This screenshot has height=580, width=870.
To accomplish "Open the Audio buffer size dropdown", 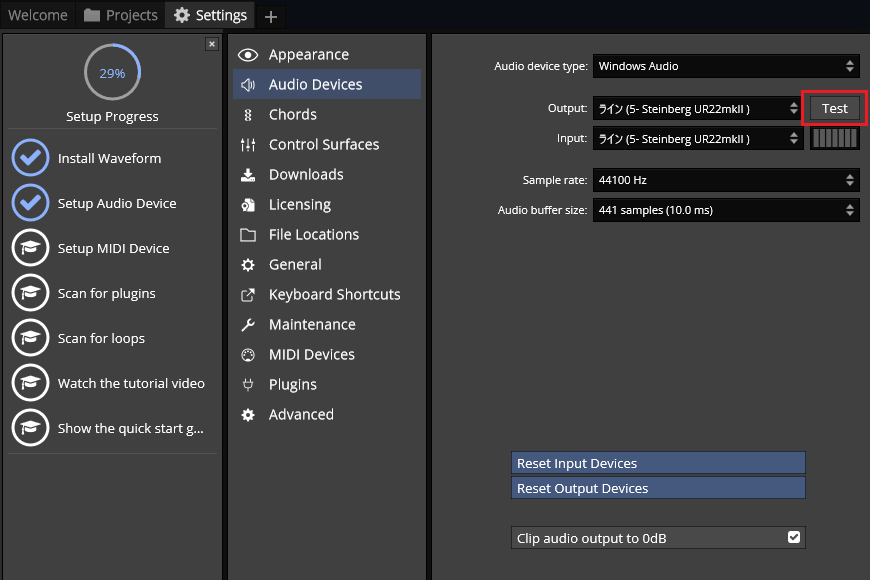I will [x=725, y=210].
